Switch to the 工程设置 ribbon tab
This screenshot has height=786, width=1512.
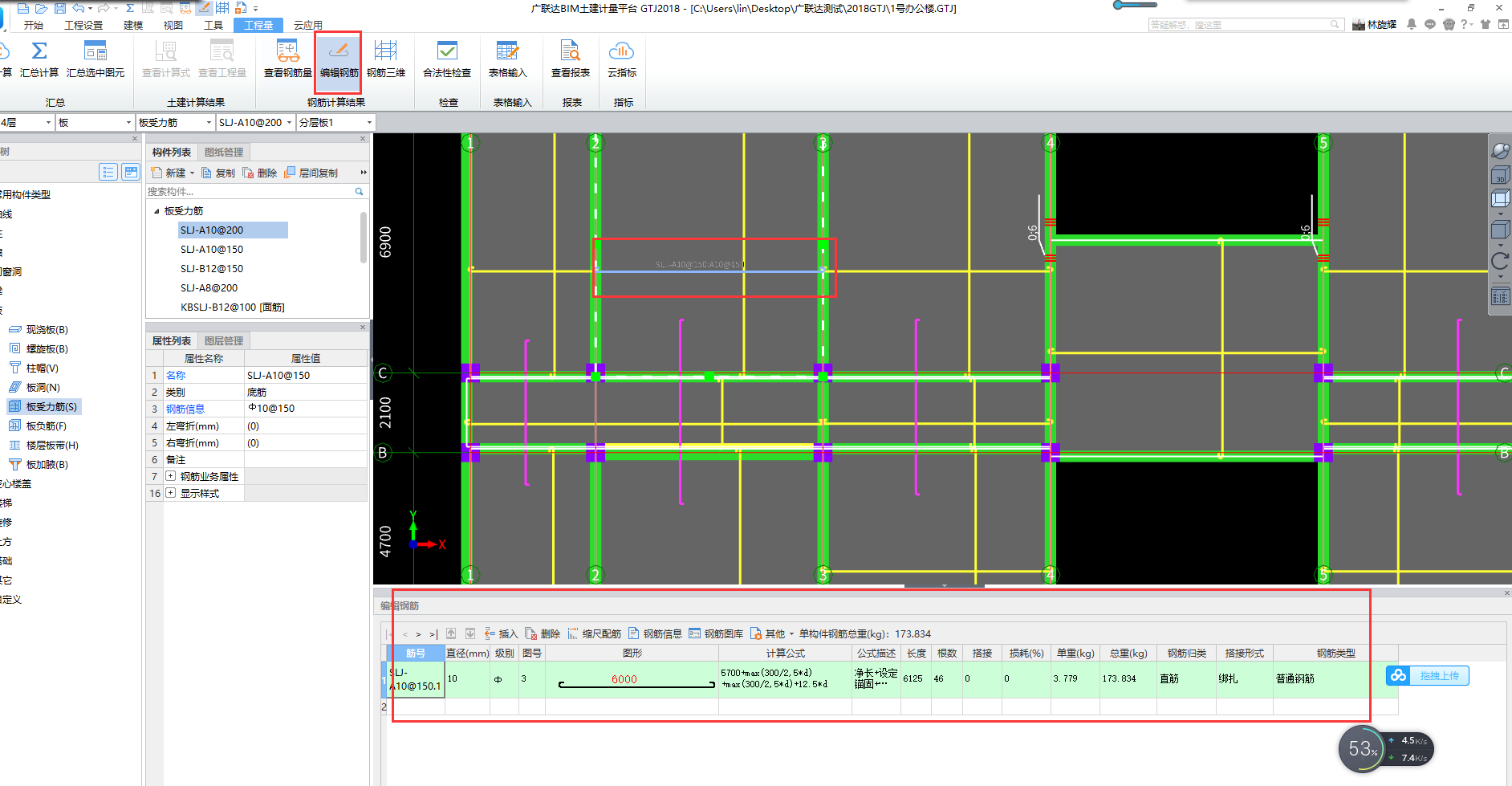pyautogui.click(x=83, y=25)
